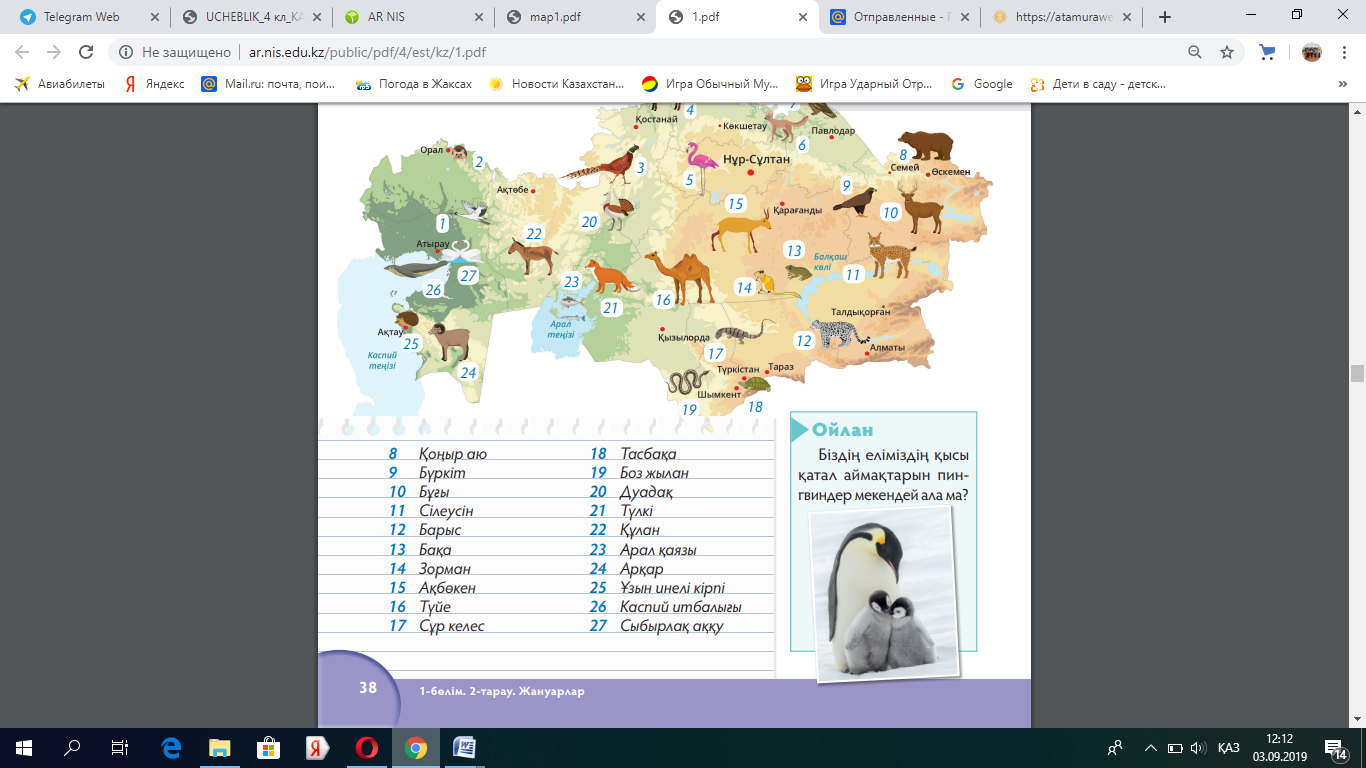Open Task View on the taskbar
Image resolution: width=1366 pixels, height=768 pixels.
pyautogui.click(x=120, y=747)
